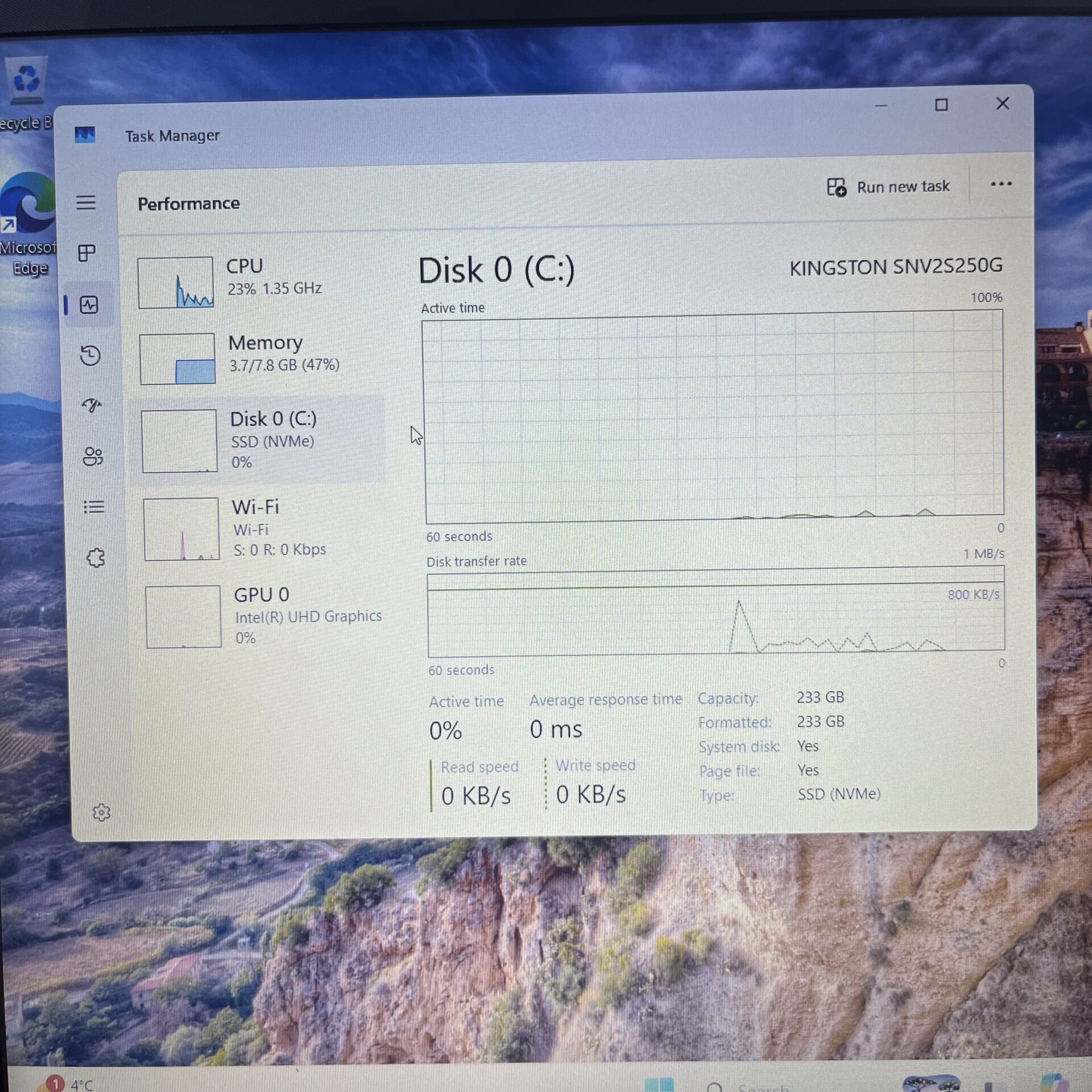
Task: Click the KINGSTON SNV2S250G model text
Action: [896, 267]
